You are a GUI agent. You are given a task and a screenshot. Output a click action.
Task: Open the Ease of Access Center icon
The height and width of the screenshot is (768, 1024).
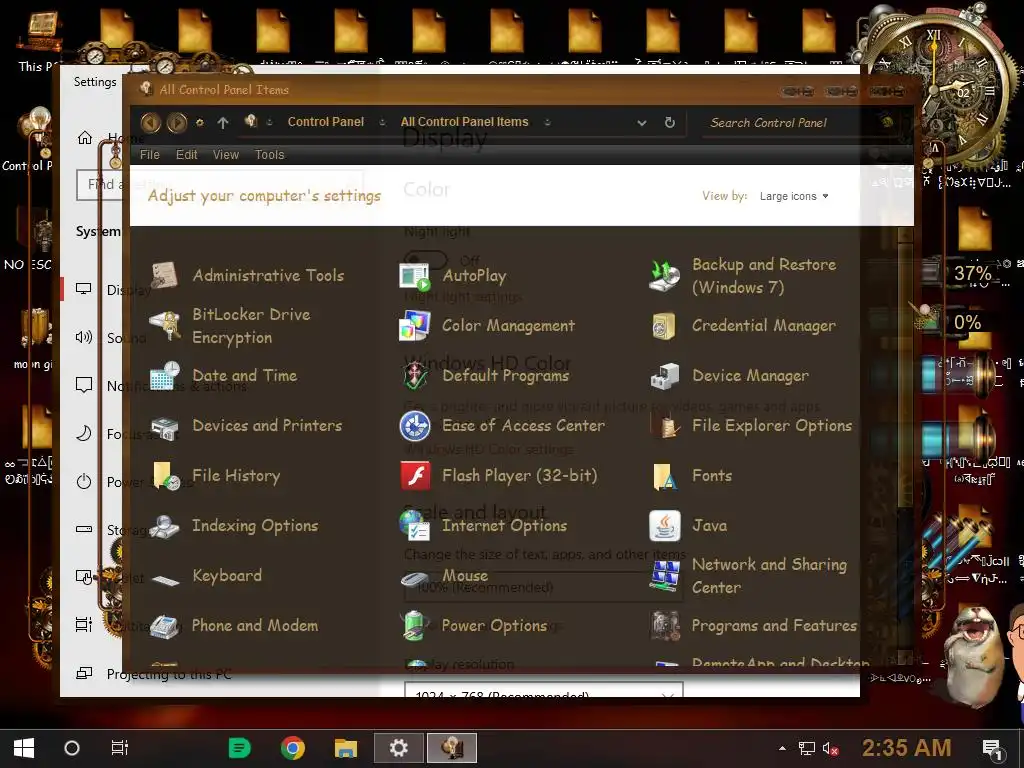point(415,426)
